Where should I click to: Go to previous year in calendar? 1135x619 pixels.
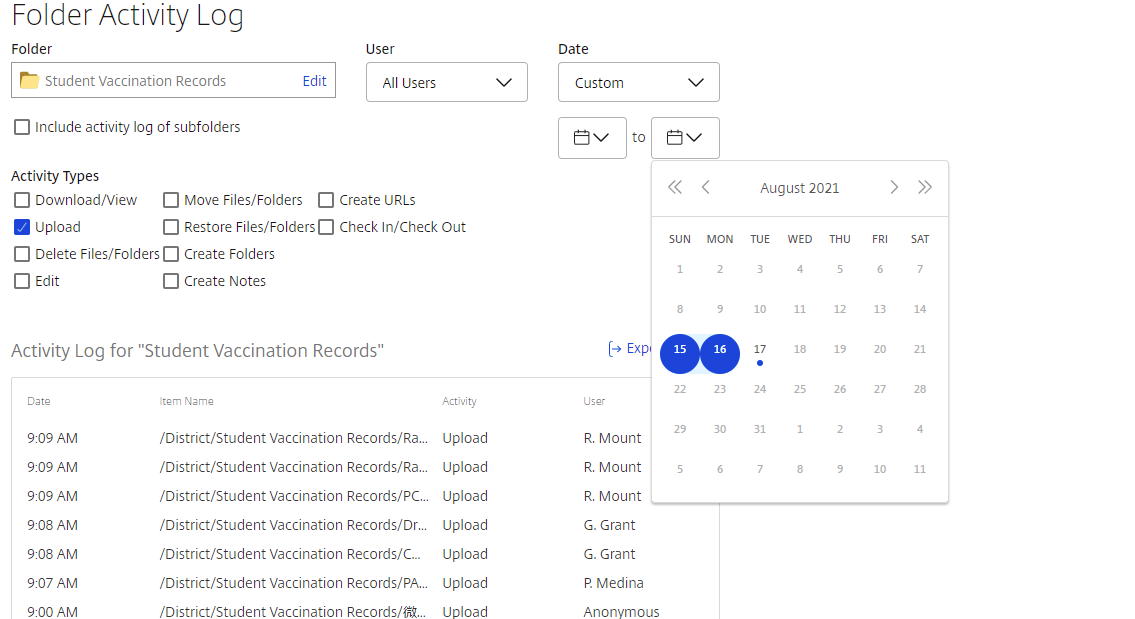coord(675,188)
